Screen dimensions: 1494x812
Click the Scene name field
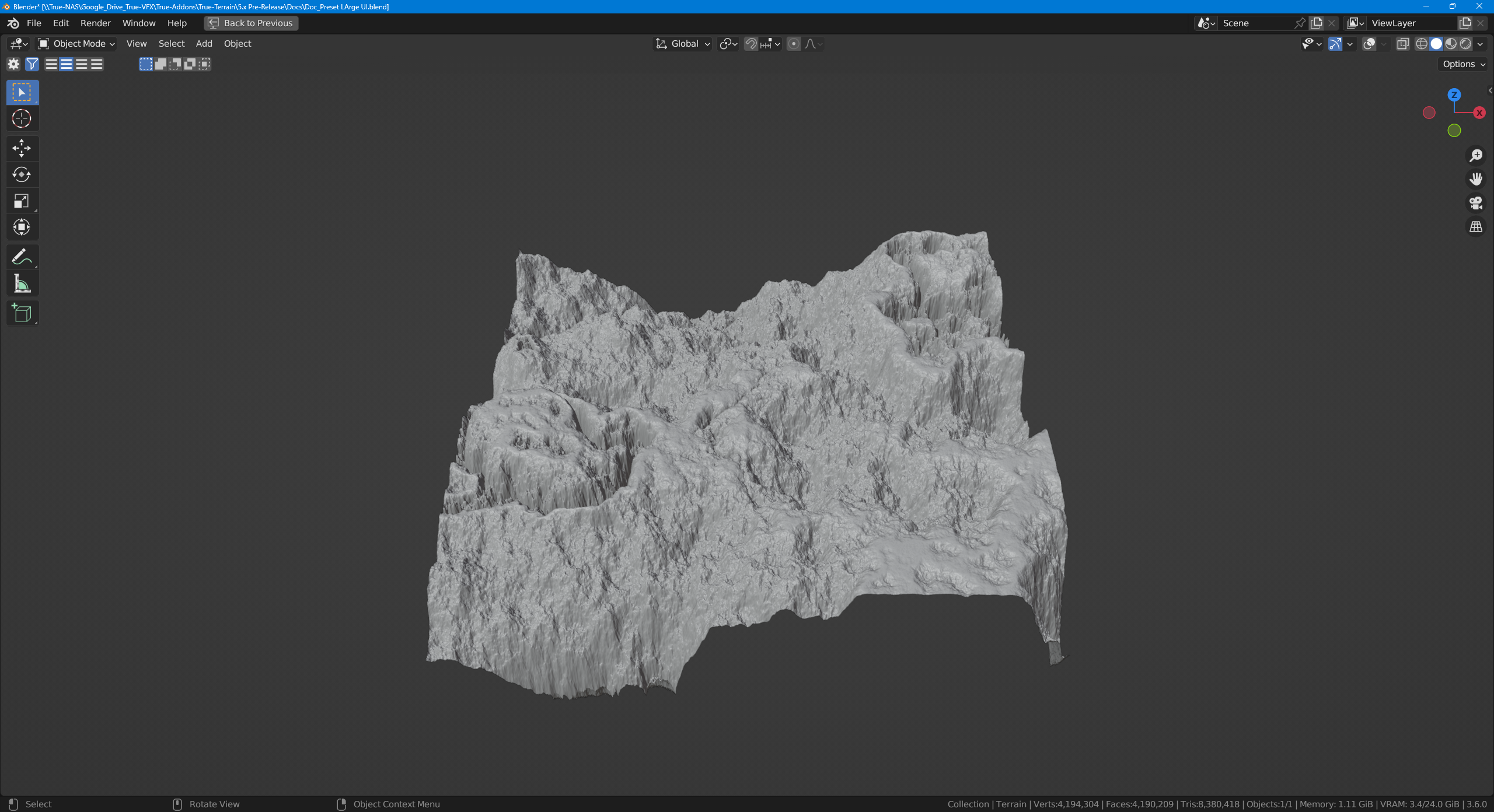click(x=1255, y=23)
